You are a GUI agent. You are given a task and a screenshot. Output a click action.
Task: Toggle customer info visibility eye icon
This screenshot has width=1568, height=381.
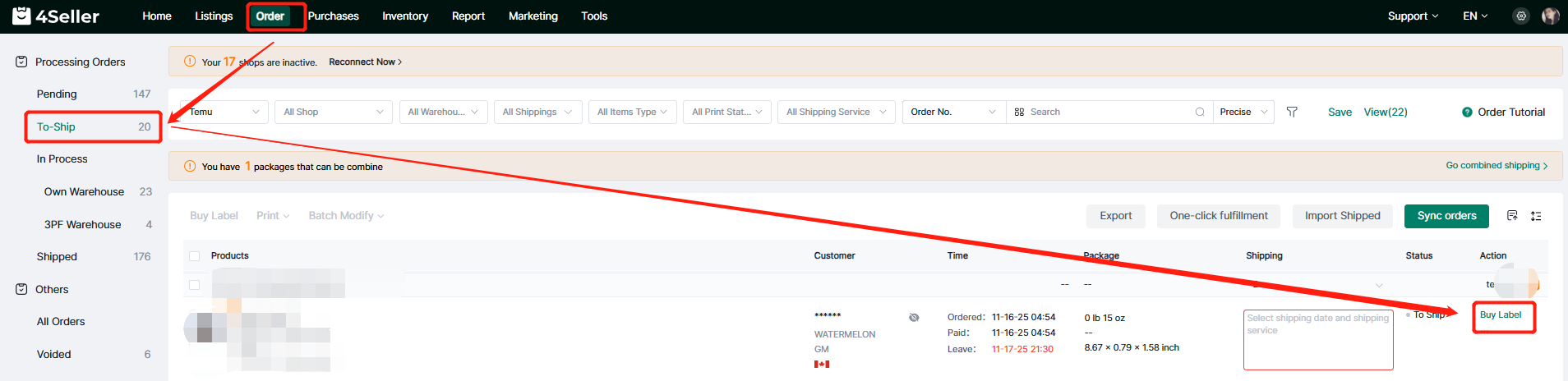pyautogui.click(x=914, y=318)
